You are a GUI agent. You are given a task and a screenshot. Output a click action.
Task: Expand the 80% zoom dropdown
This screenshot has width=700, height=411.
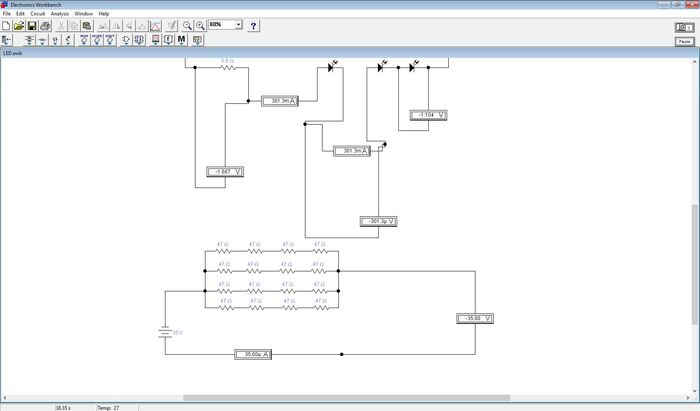tap(238, 25)
